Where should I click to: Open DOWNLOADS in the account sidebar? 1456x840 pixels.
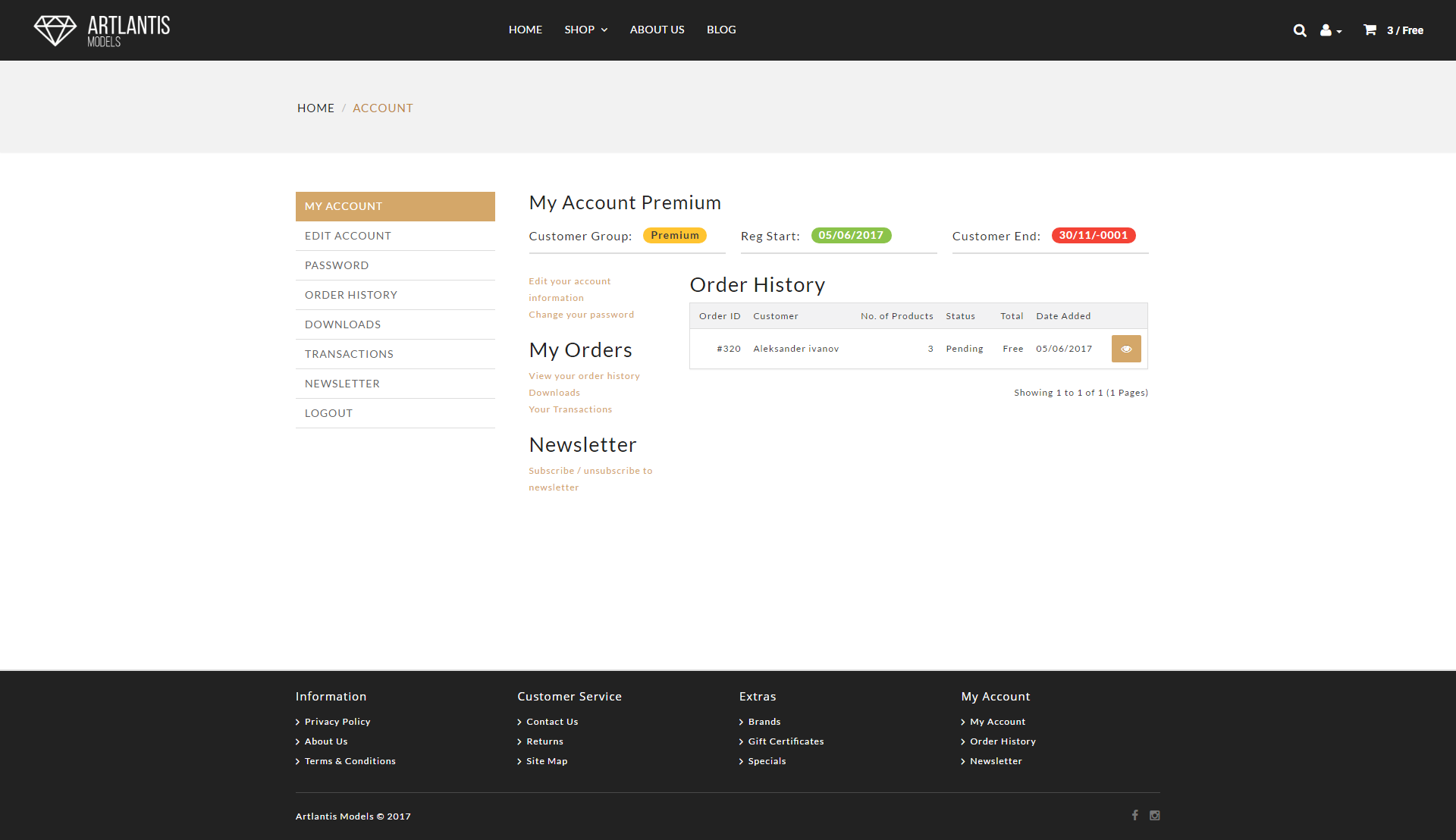tap(343, 324)
